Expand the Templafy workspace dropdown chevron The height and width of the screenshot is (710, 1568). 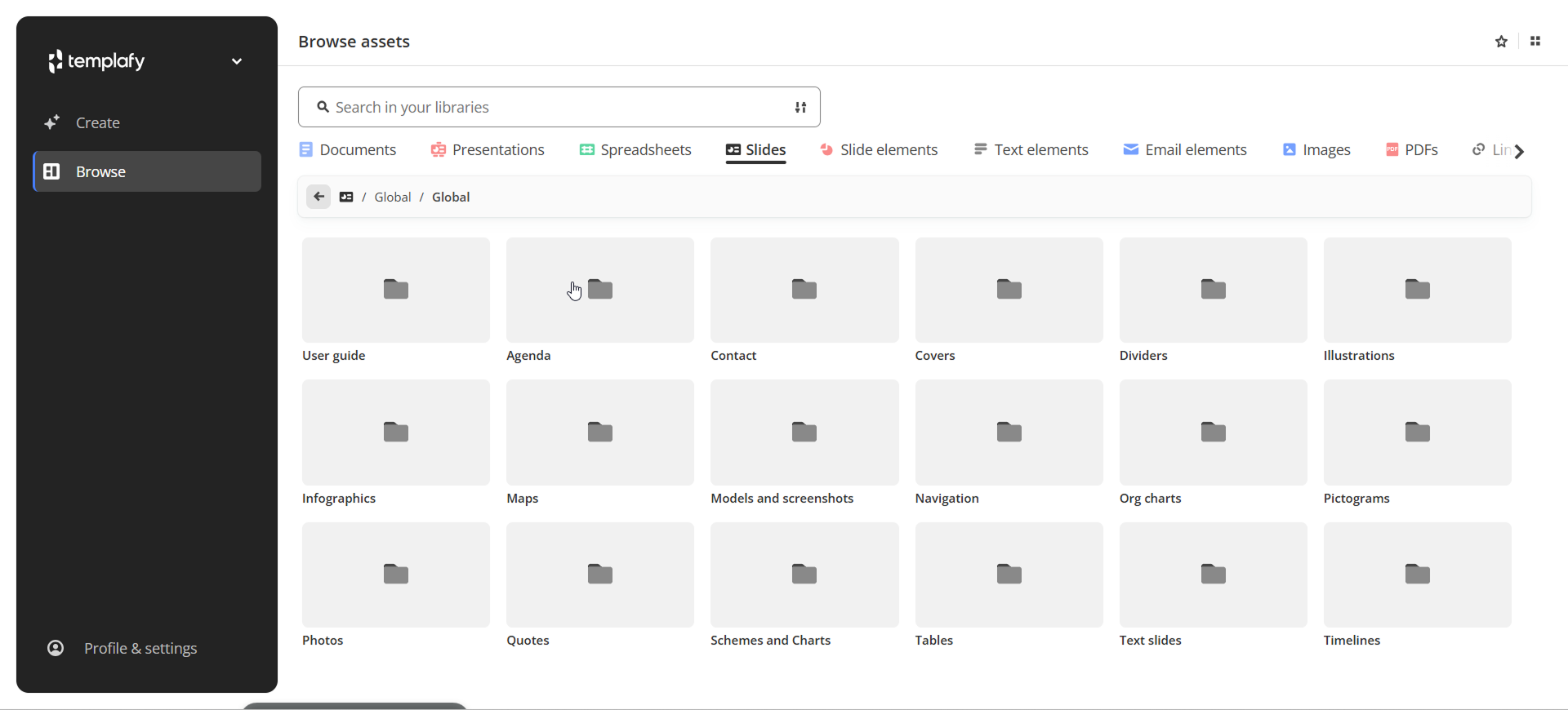(237, 61)
